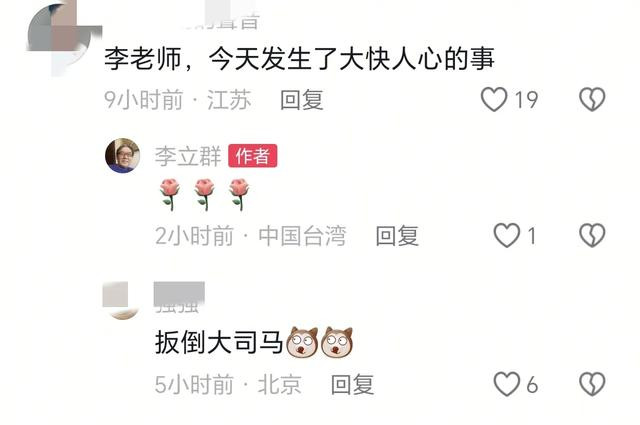Select the 李老师，今天发生了大快人心的事 comment text
This screenshot has height=425, width=640.
[300, 58]
